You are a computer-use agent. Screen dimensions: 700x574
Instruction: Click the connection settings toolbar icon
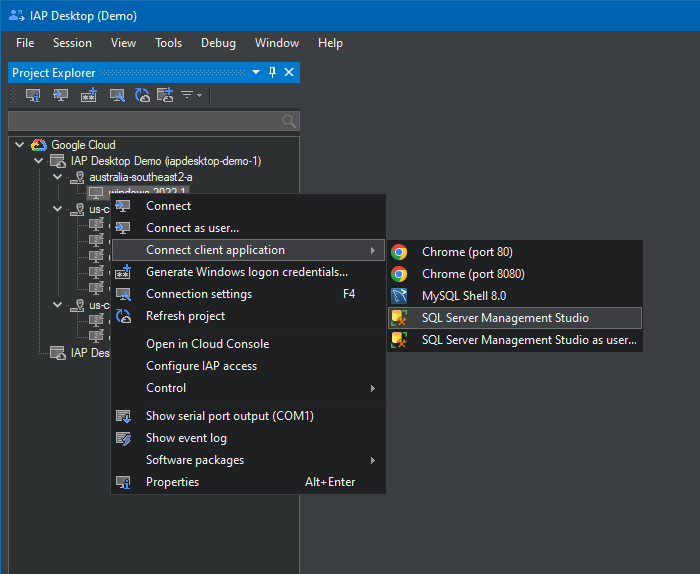coord(117,95)
